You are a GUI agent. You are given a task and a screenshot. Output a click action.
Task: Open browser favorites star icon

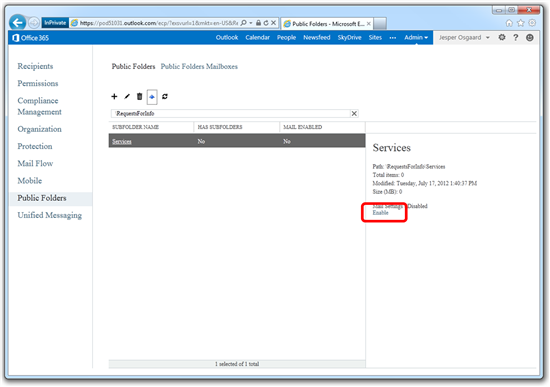click(521, 23)
